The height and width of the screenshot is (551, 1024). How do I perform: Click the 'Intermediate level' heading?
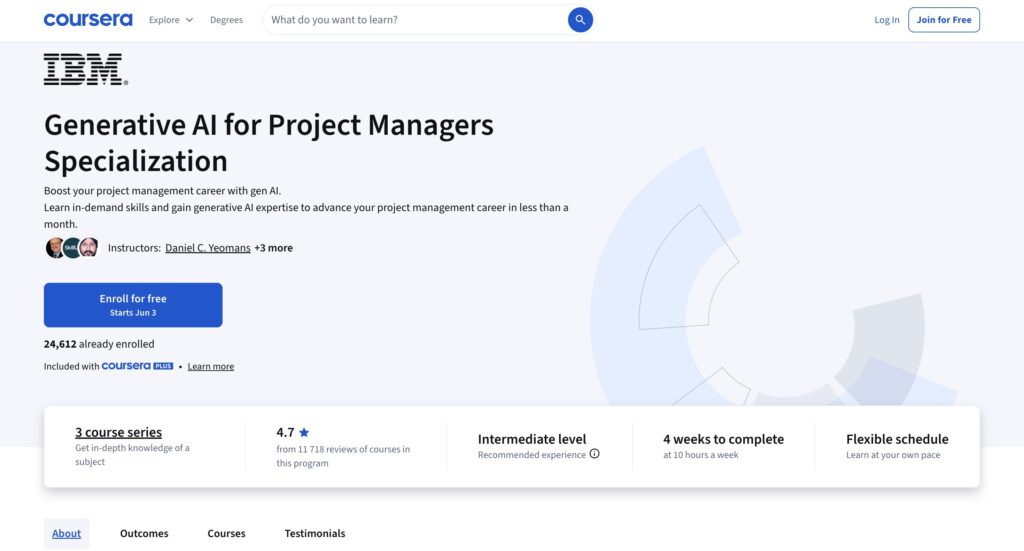[x=532, y=439]
